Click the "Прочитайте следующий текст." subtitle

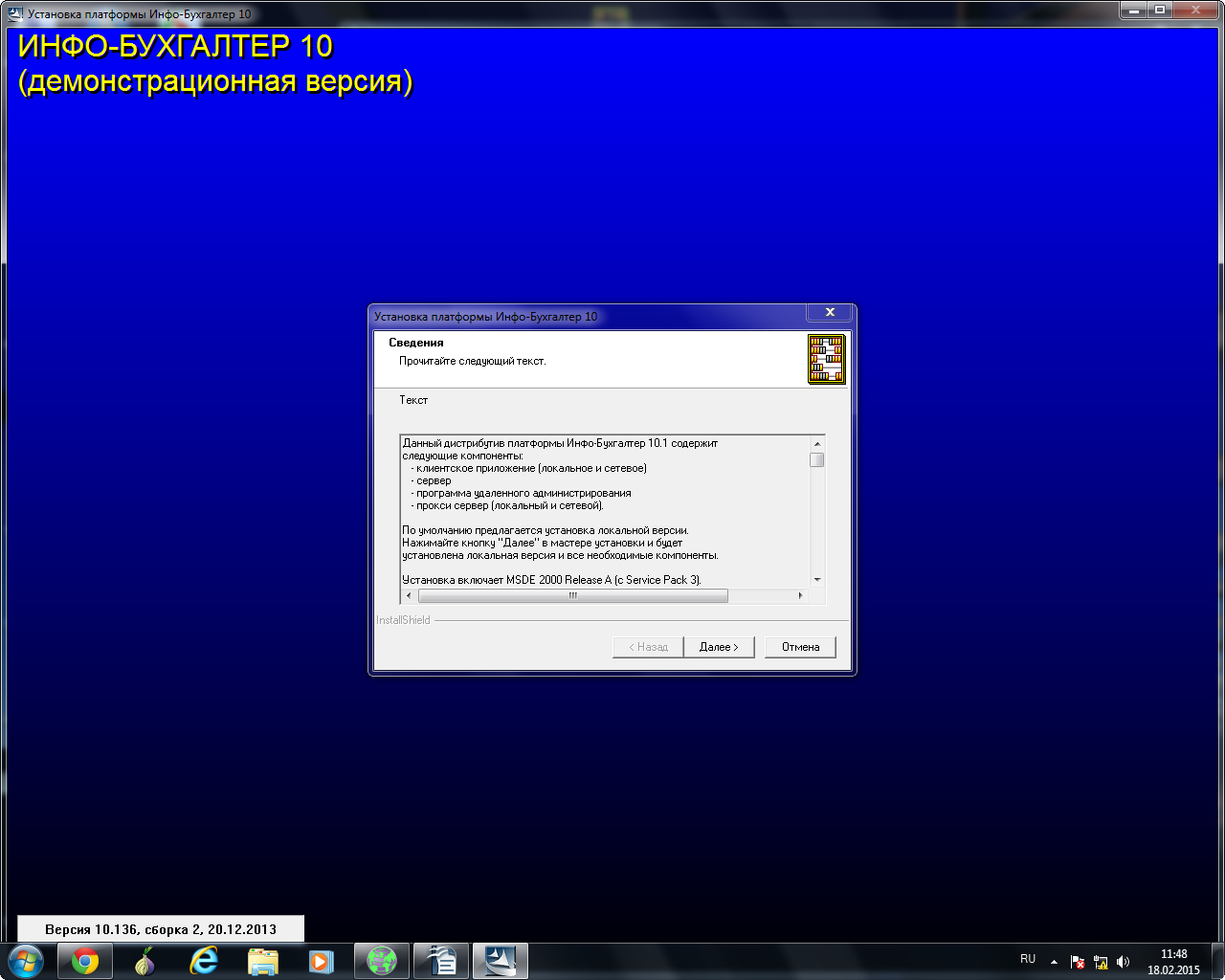click(x=473, y=362)
